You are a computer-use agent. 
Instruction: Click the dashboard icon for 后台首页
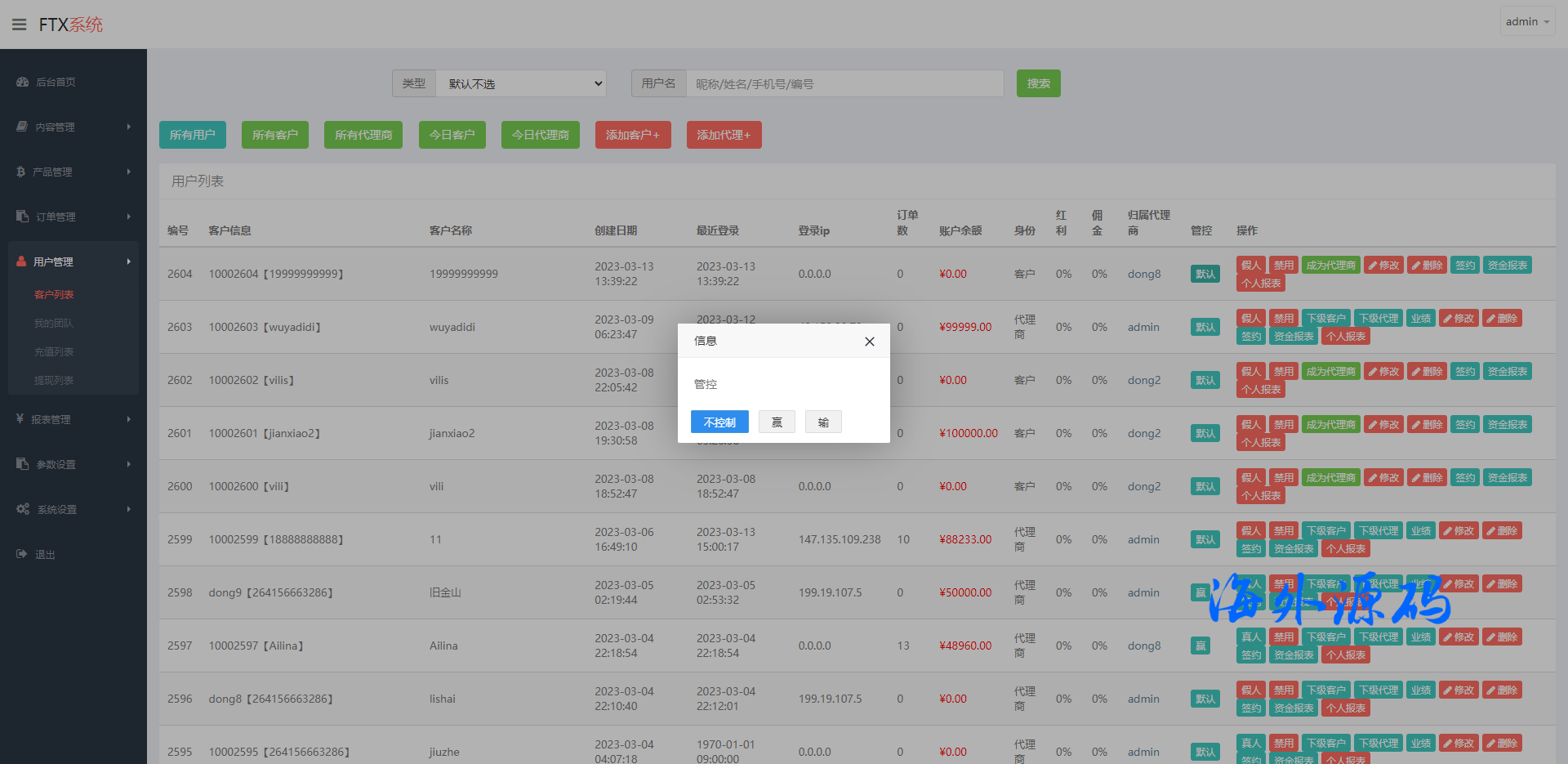[x=22, y=82]
